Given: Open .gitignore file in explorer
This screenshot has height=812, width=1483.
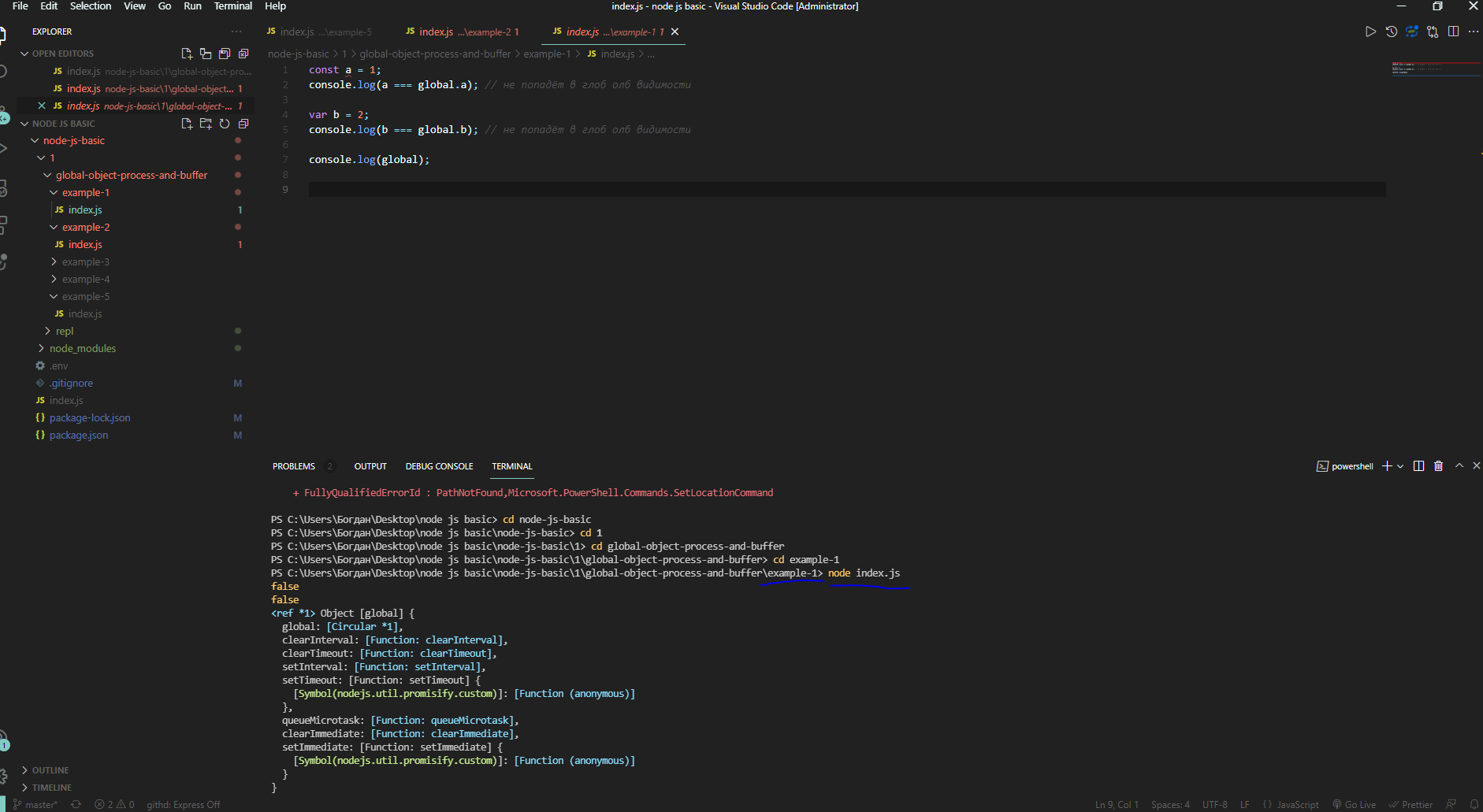Looking at the screenshot, I should [x=71, y=383].
